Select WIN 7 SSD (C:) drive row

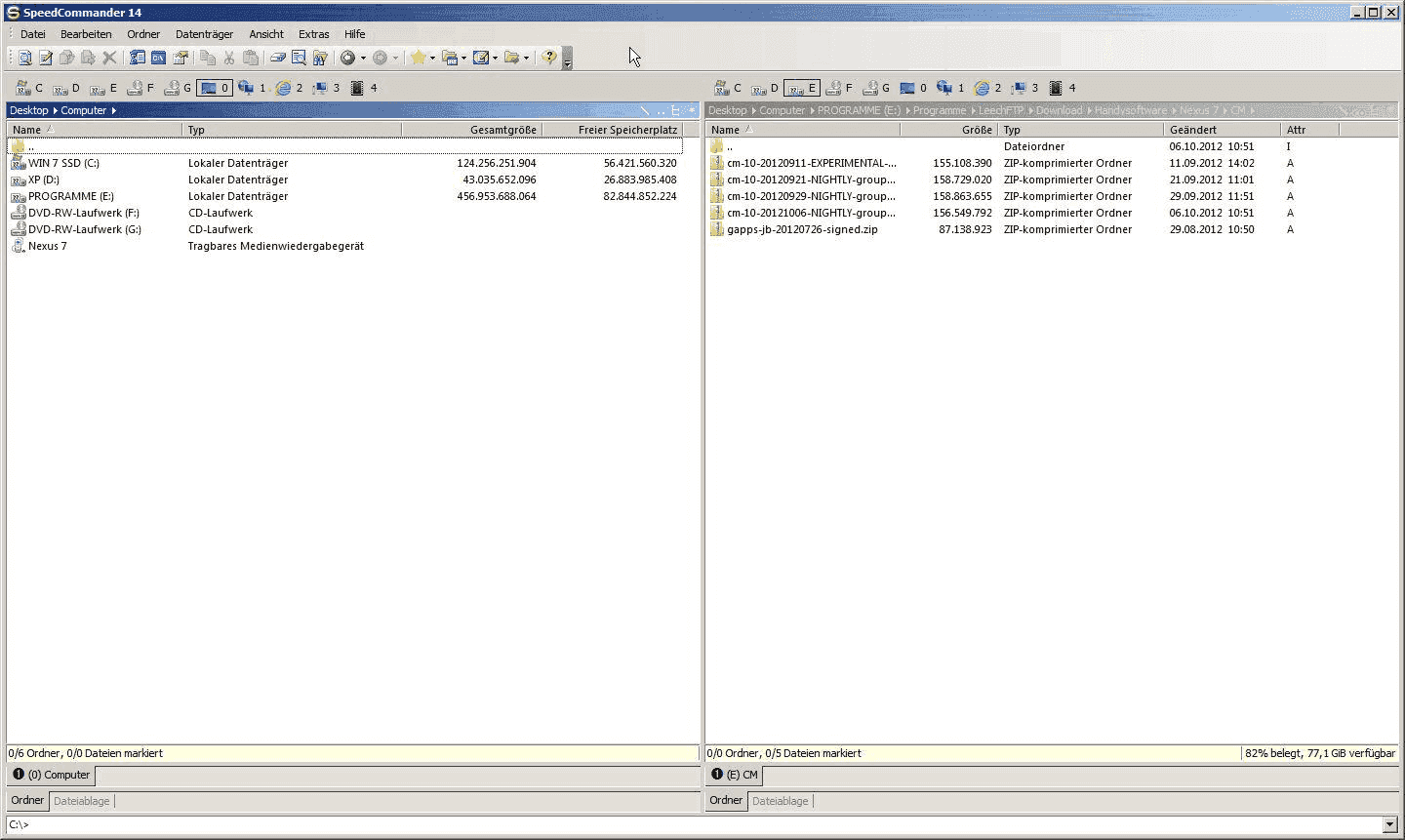pyautogui.click(x=344, y=163)
